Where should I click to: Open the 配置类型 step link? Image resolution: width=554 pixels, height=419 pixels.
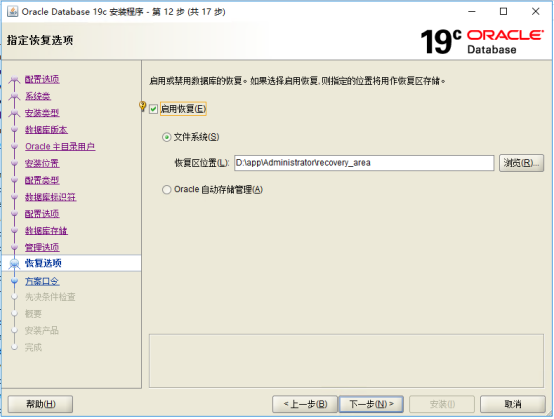(42, 180)
